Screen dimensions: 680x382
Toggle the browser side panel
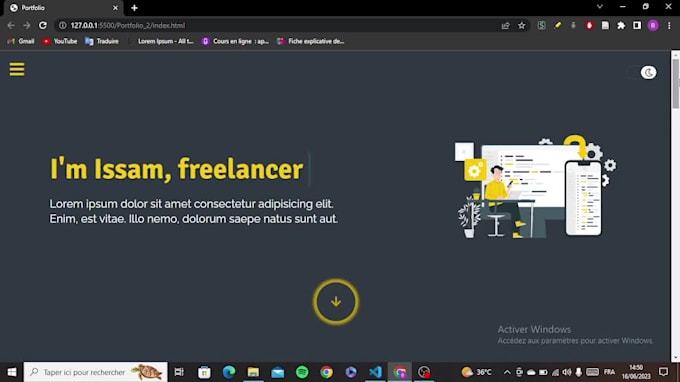(637, 26)
